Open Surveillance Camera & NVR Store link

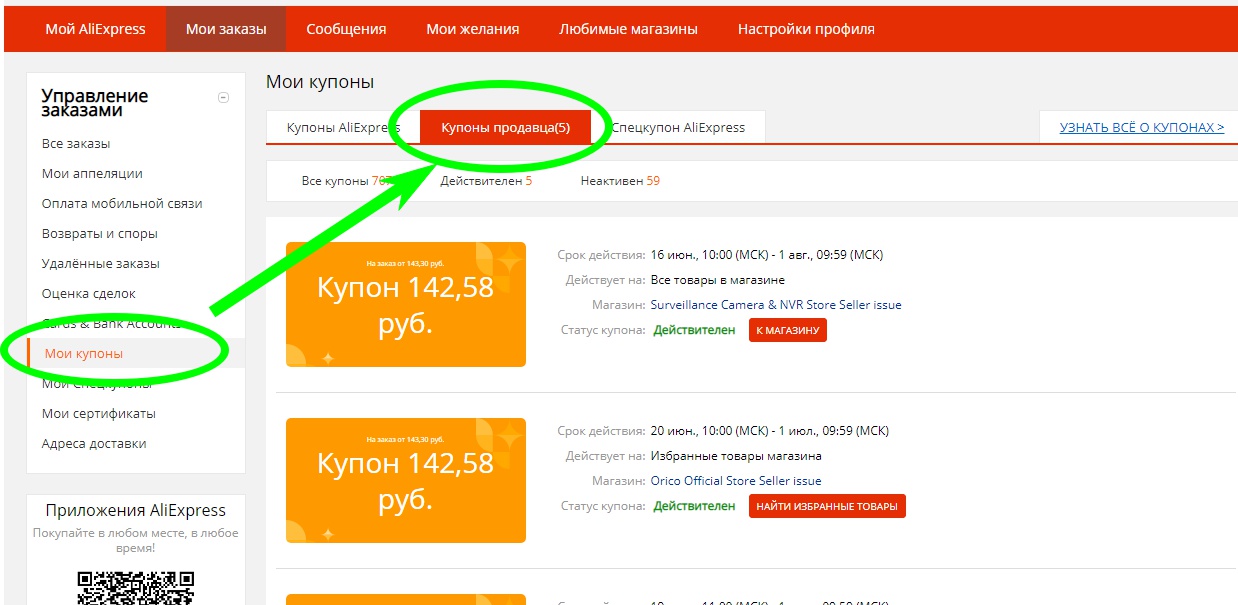click(776, 305)
